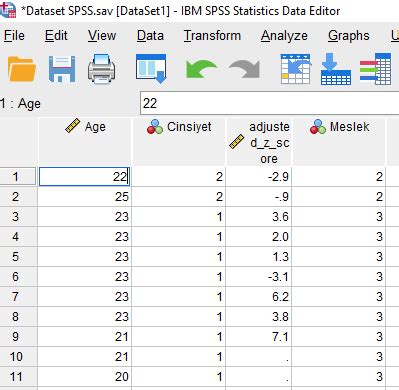Click Meslek cell in row 11
The image size is (399, 390).
[x=339, y=376]
